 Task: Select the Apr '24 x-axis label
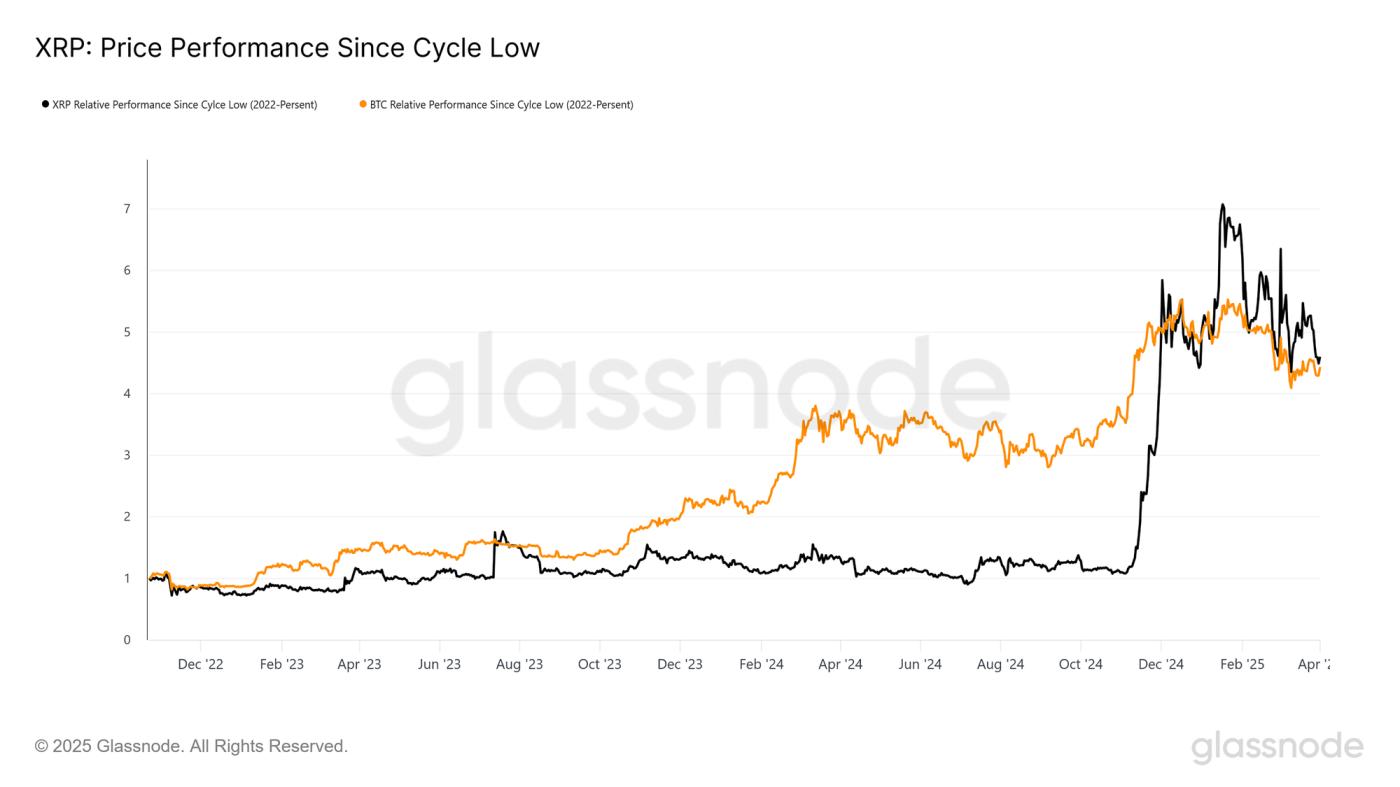tap(840, 664)
